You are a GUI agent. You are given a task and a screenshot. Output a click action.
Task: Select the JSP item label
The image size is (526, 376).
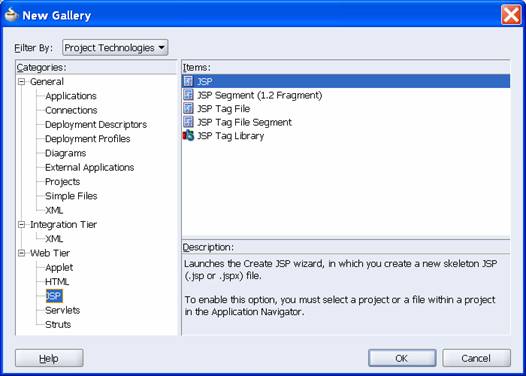(x=205, y=81)
